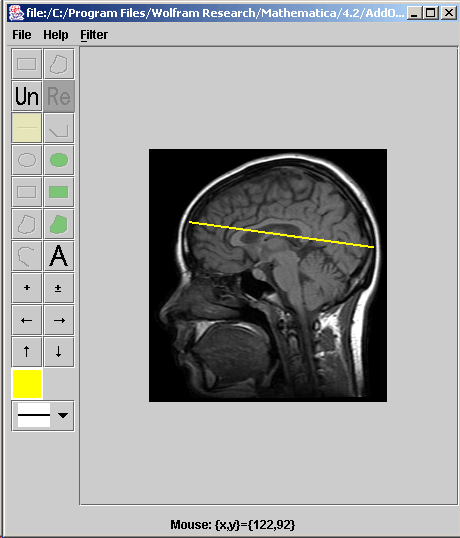Open the Filter menu
The image size is (460, 538).
point(94,35)
